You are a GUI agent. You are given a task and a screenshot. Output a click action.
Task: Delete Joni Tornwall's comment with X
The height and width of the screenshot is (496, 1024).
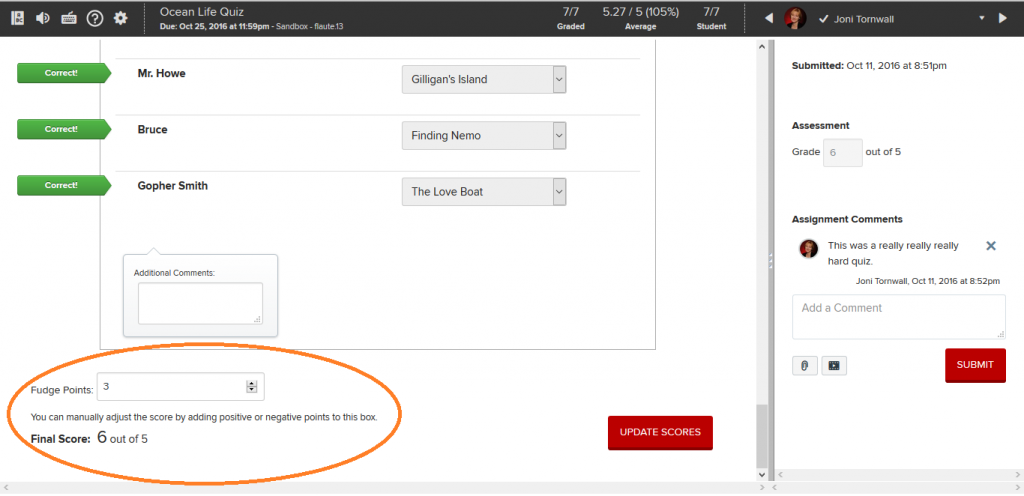pos(991,246)
